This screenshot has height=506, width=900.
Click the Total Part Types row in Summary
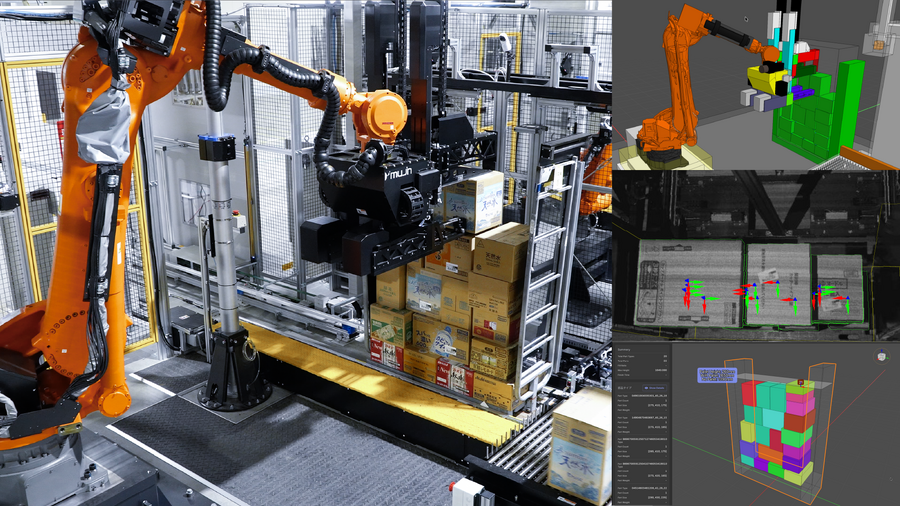[x=642, y=356]
